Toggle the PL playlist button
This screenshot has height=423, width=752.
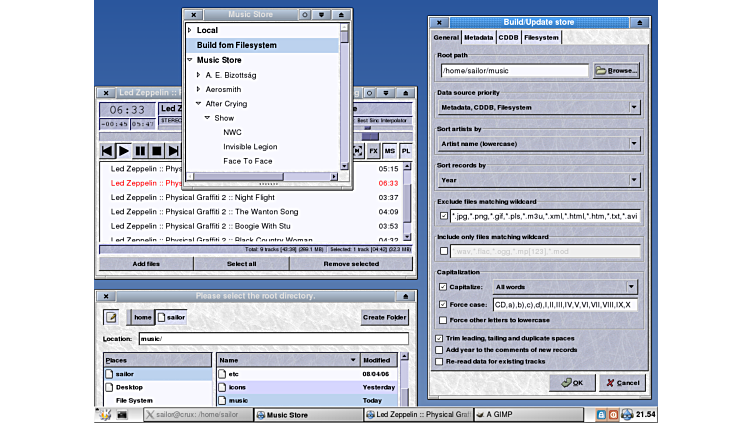[x=405, y=151]
